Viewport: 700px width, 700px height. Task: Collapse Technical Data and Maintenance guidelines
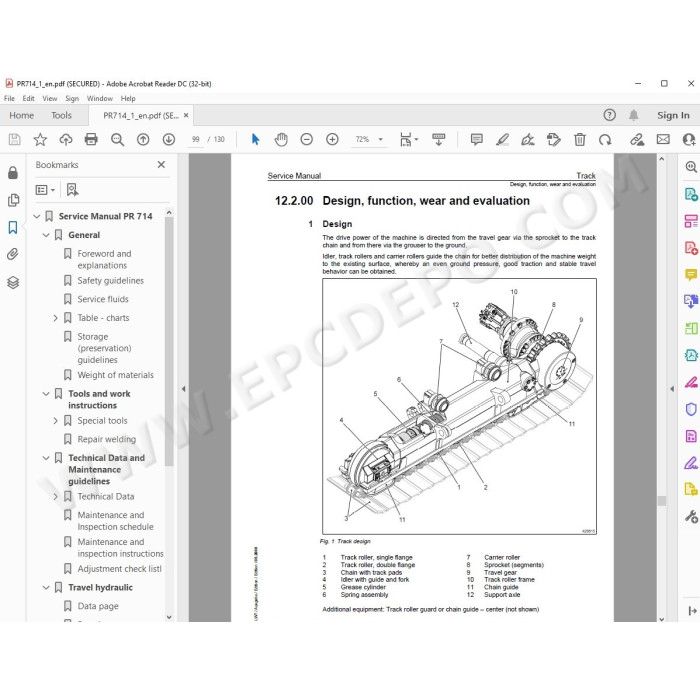pyautogui.click(x=46, y=458)
